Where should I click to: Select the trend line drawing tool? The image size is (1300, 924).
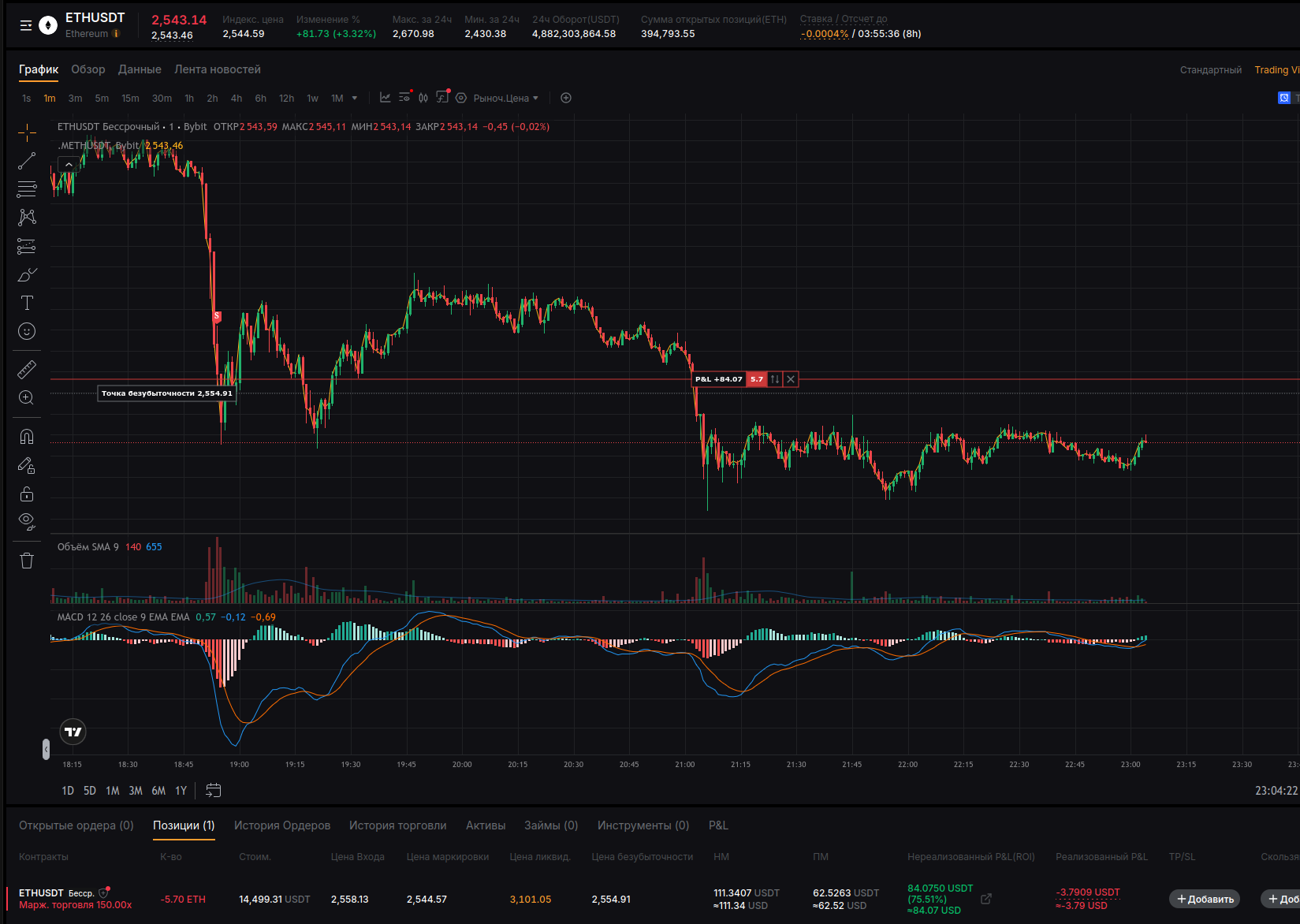(27, 161)
